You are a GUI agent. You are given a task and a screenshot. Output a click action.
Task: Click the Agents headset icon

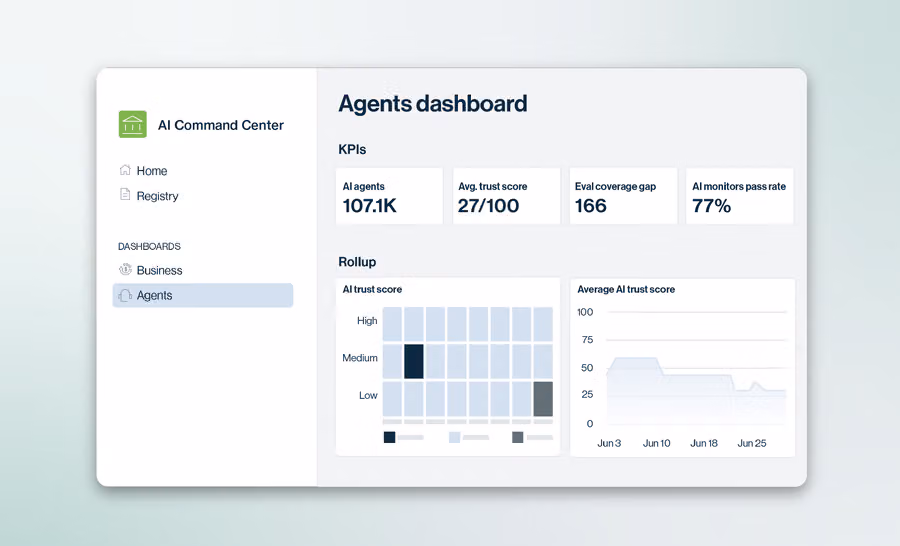click(125, 295)
